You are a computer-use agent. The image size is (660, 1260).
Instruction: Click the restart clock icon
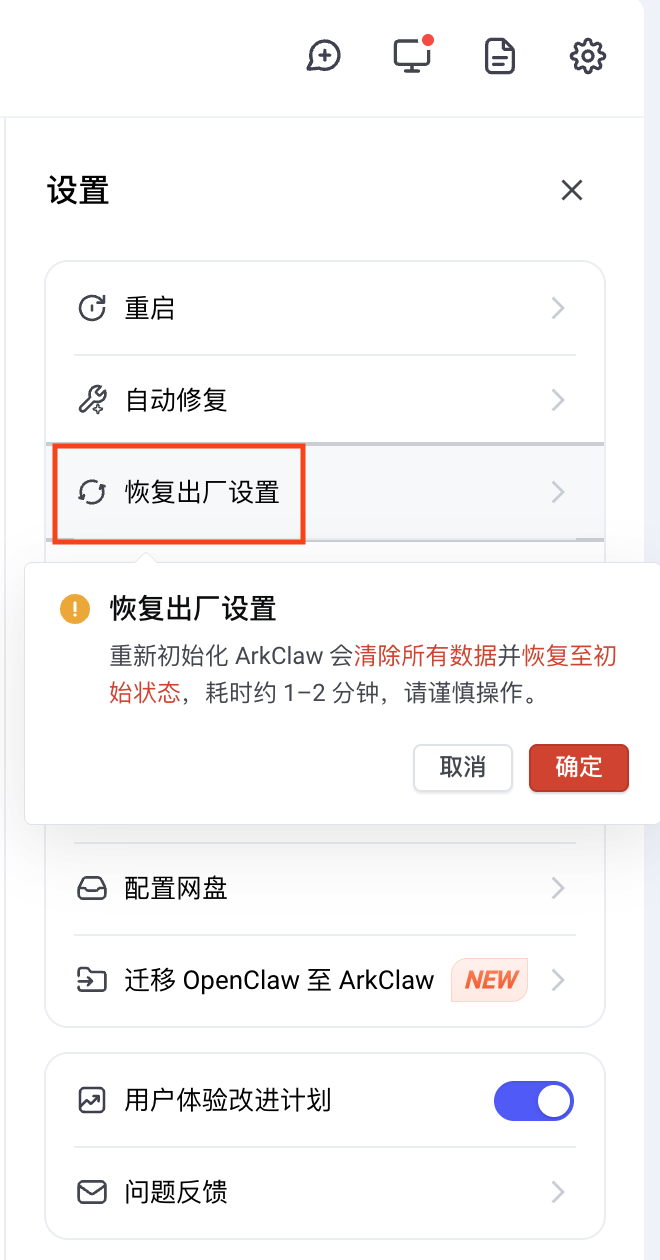pyautogui.click(x=92, y=308)
